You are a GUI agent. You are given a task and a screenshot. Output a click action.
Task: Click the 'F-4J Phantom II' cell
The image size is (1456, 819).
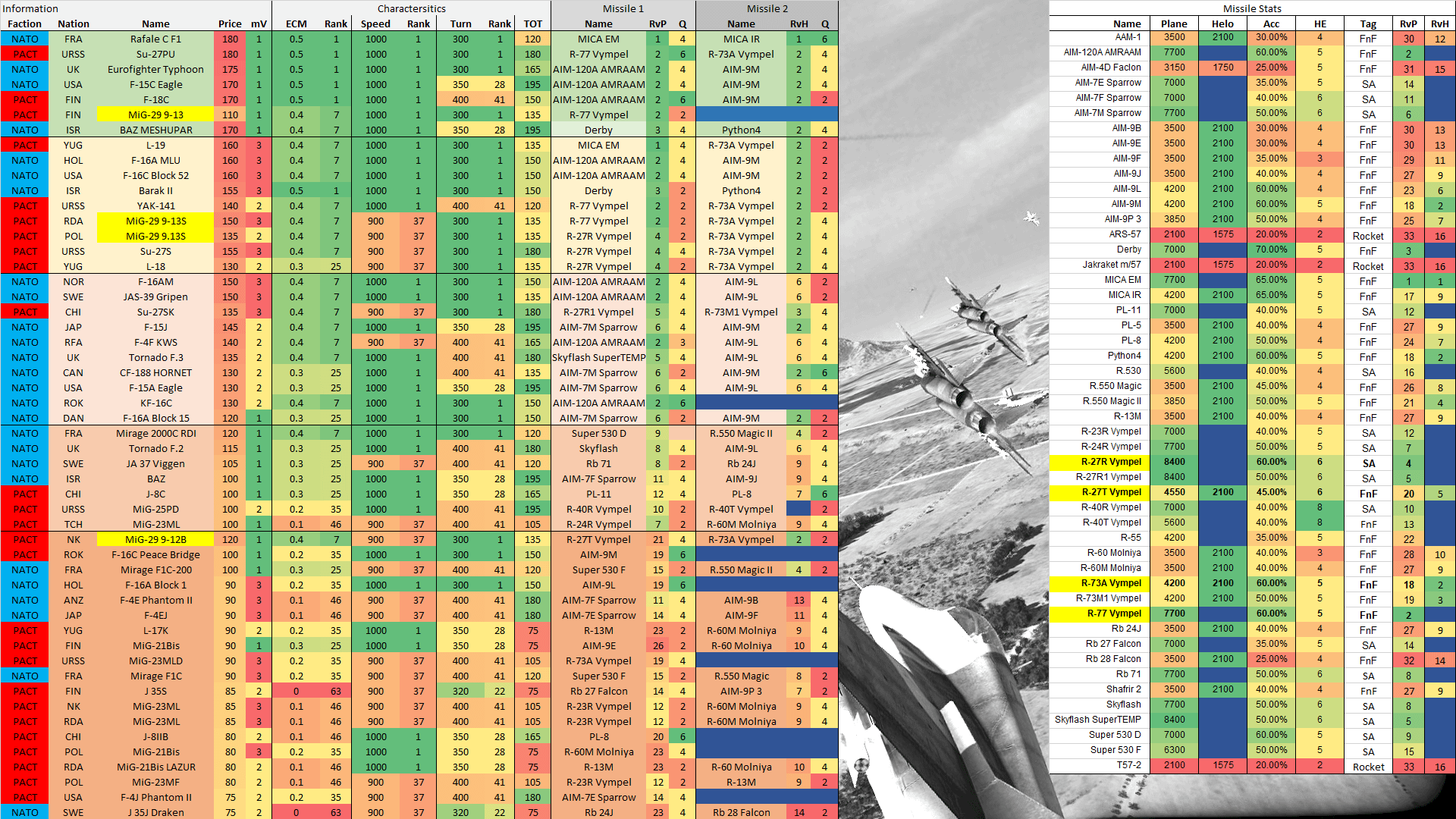point(155,797)
